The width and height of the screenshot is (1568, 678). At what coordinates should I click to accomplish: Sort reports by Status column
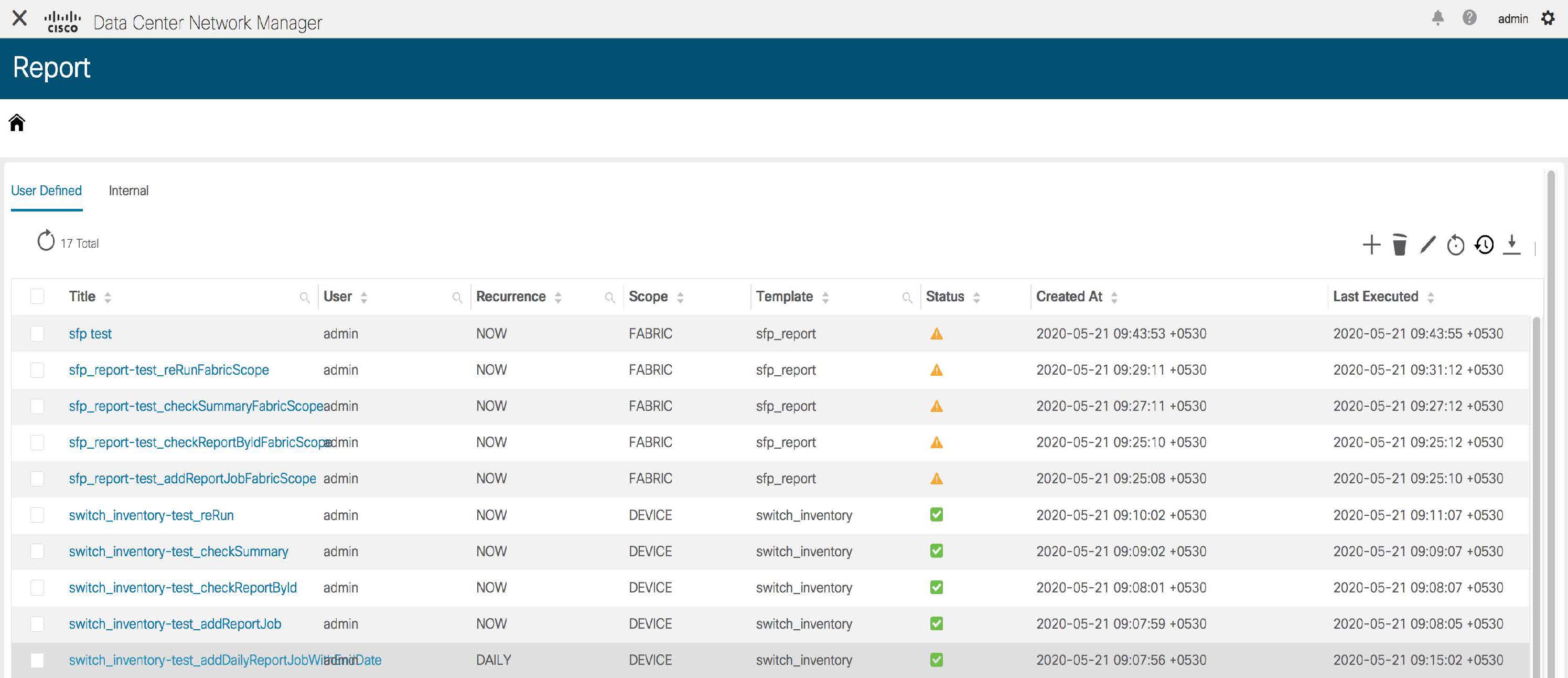tap(976, 296)
